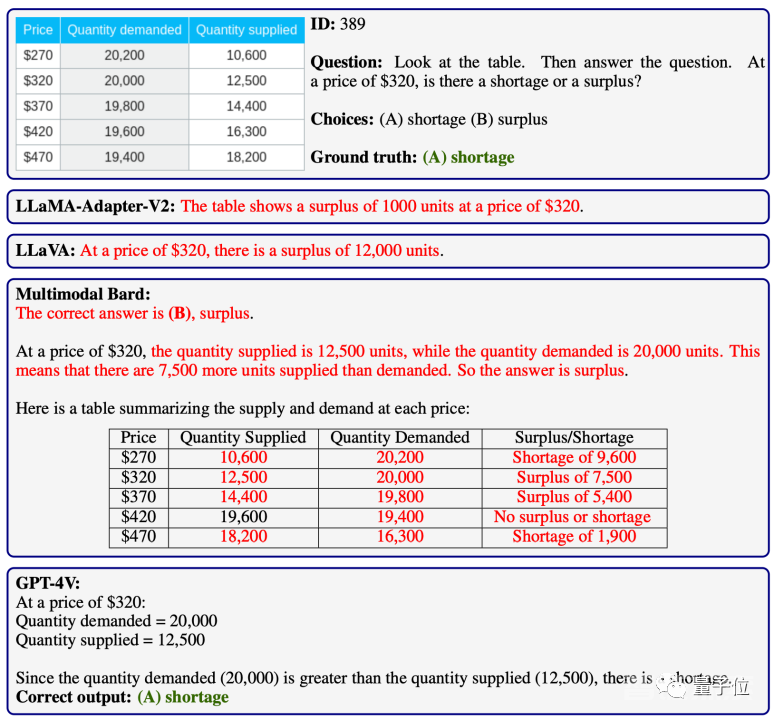This screenshot has width=774, height=720.
Task: Click '18,200' in the blue-header table
Action: 246,157
